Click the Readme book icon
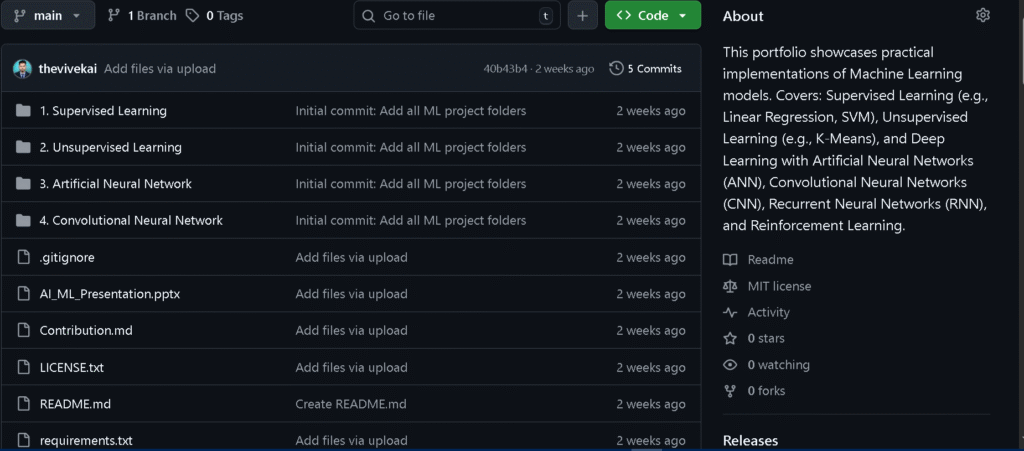1024x451 pixels. click(729, 260)
